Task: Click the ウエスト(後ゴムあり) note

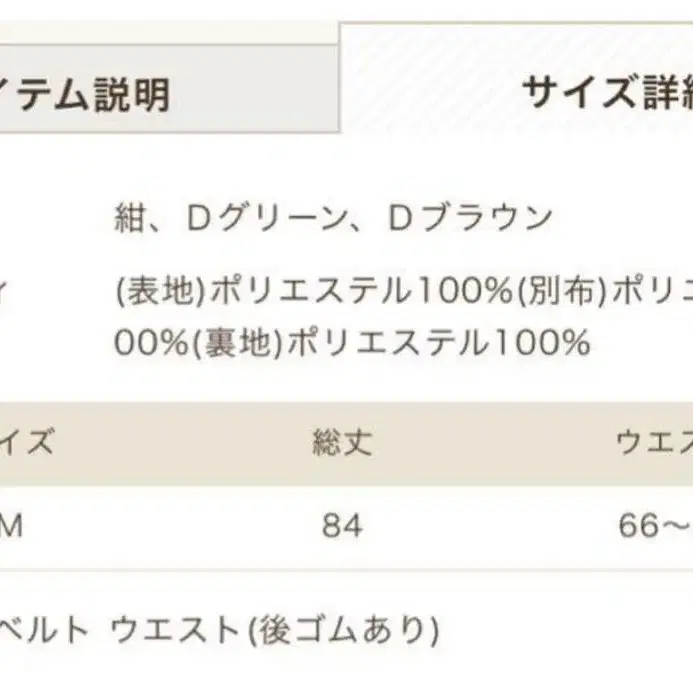Action: click(x=275, y=629)
